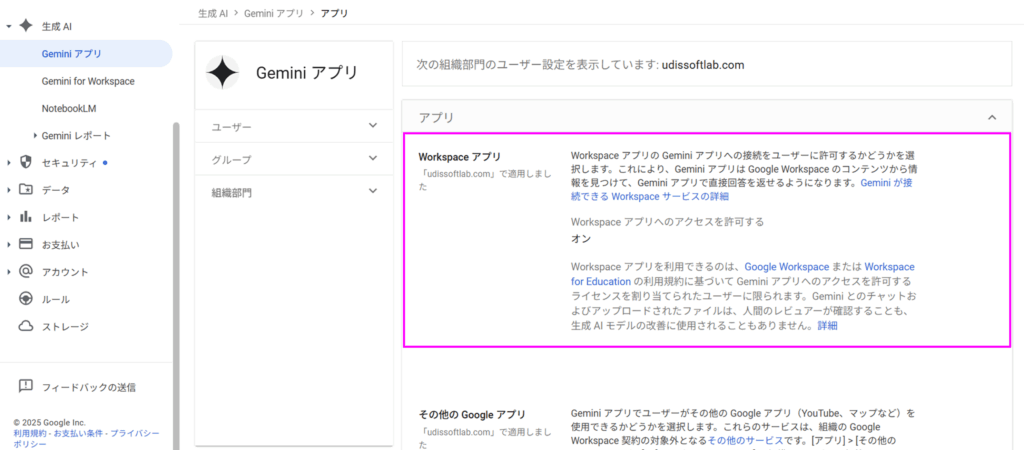Open ストレージ in the sidebar

65,326
